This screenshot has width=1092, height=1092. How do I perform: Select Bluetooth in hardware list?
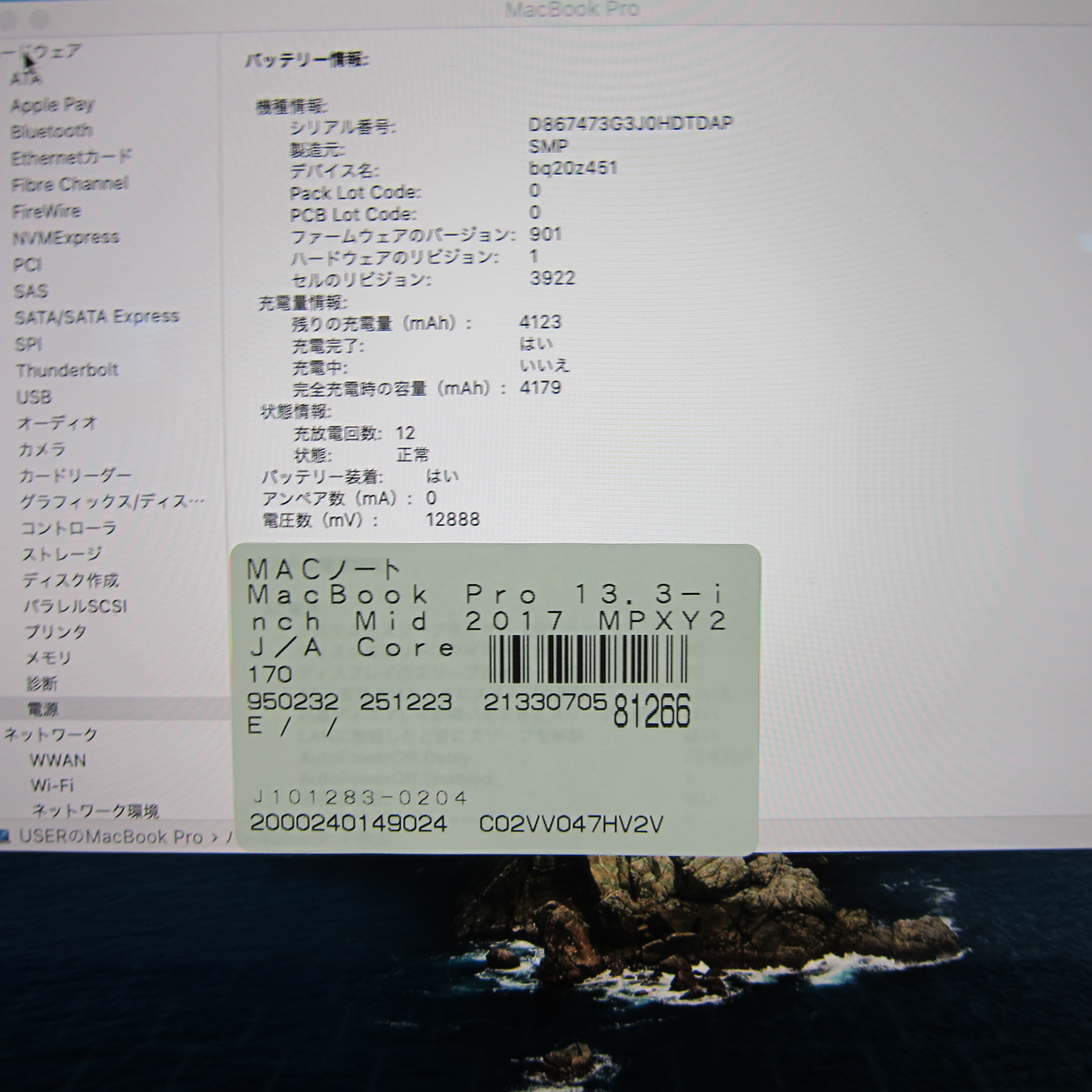pyautogui.click(x=51, y=131)
